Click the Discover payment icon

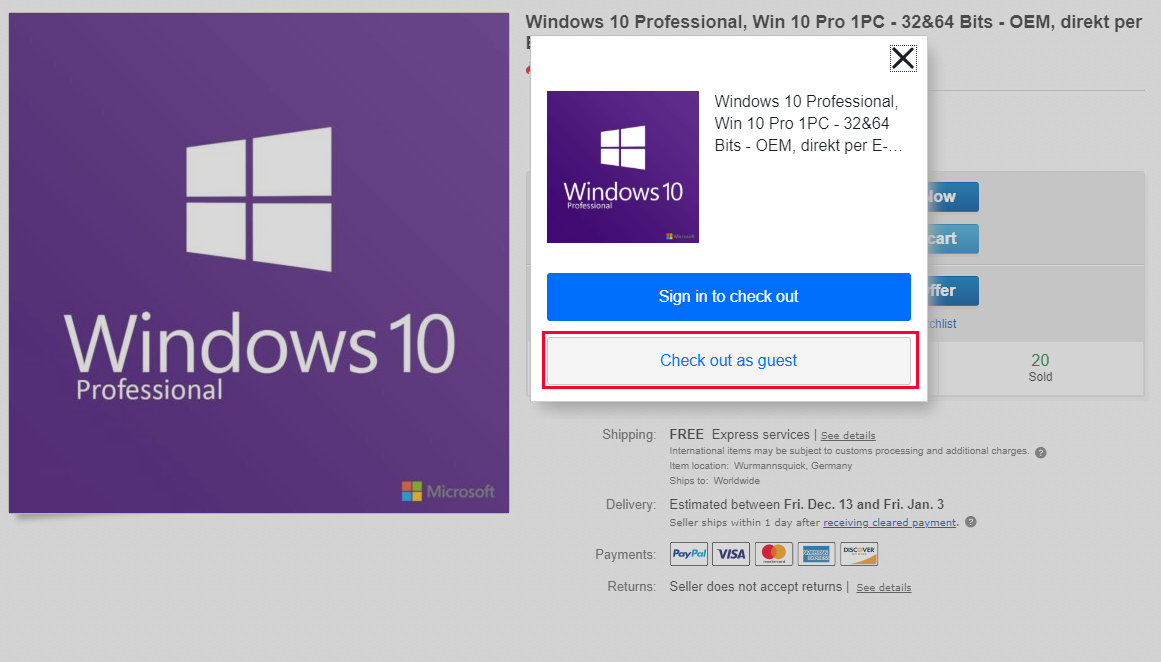pos(859,554)
